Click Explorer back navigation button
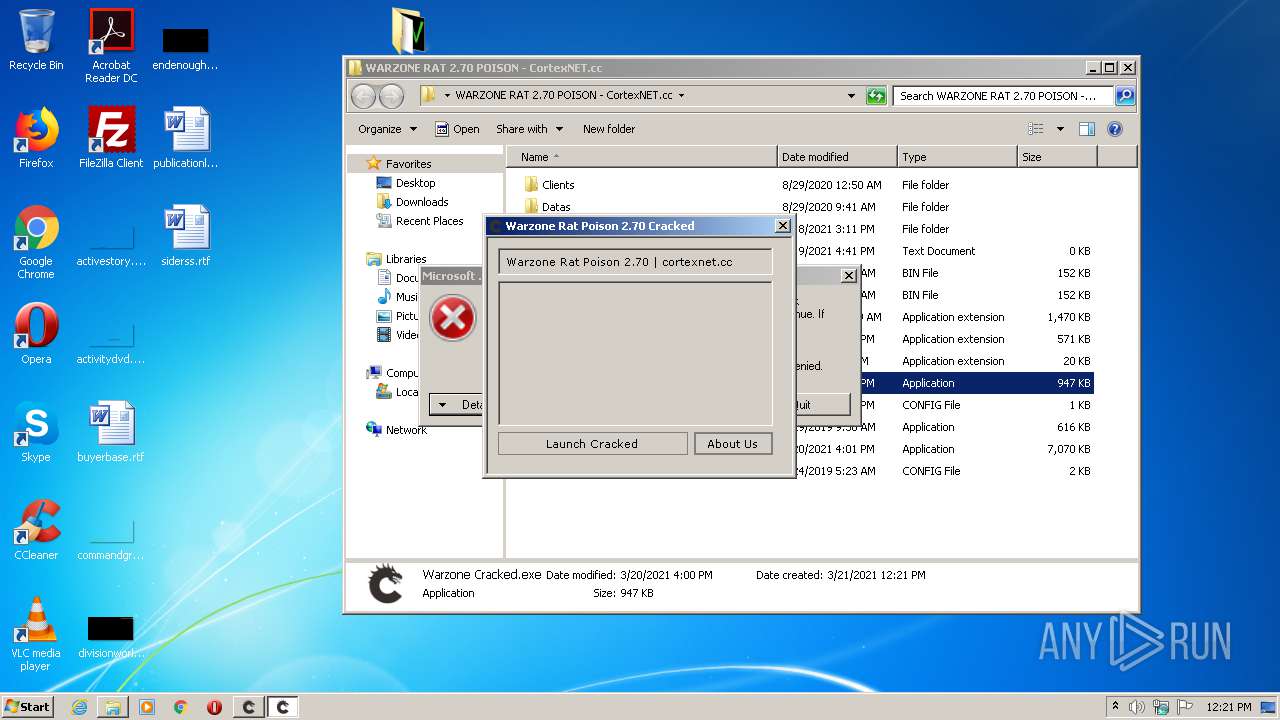This screenshot has height=720, width=1280. click(363, 96)
